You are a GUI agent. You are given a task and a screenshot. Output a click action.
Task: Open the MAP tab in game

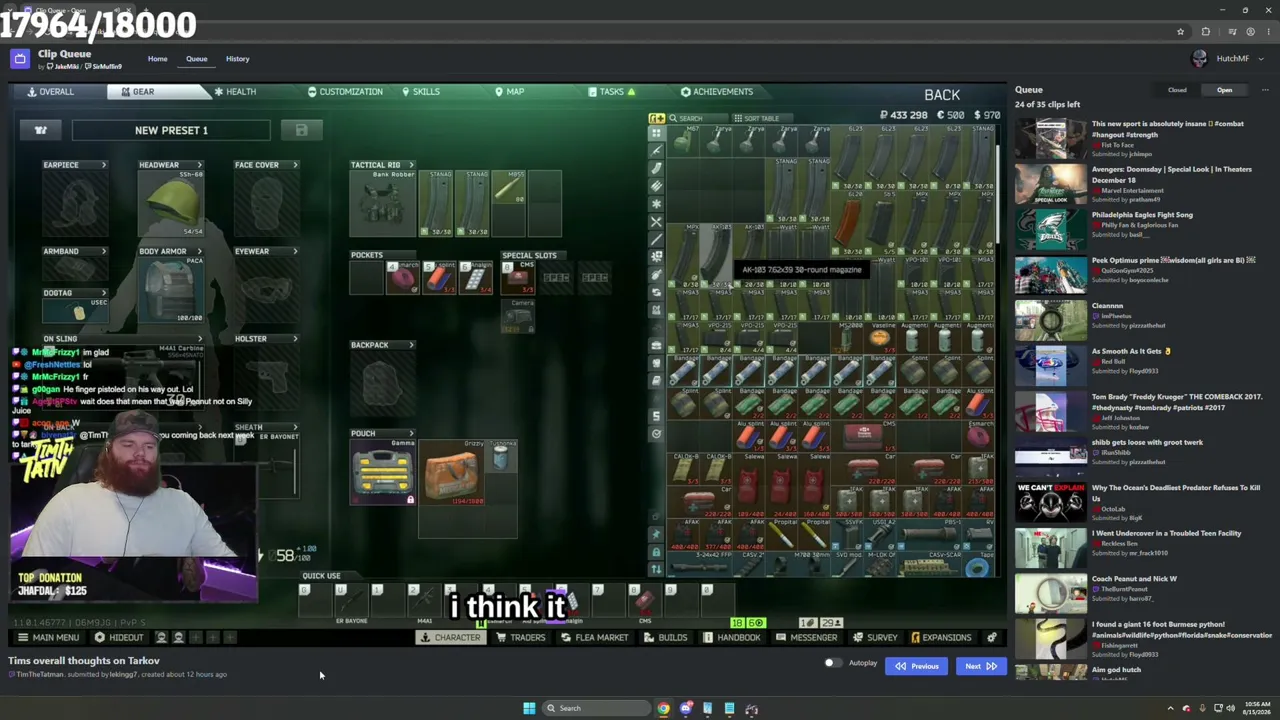[509, 92]
